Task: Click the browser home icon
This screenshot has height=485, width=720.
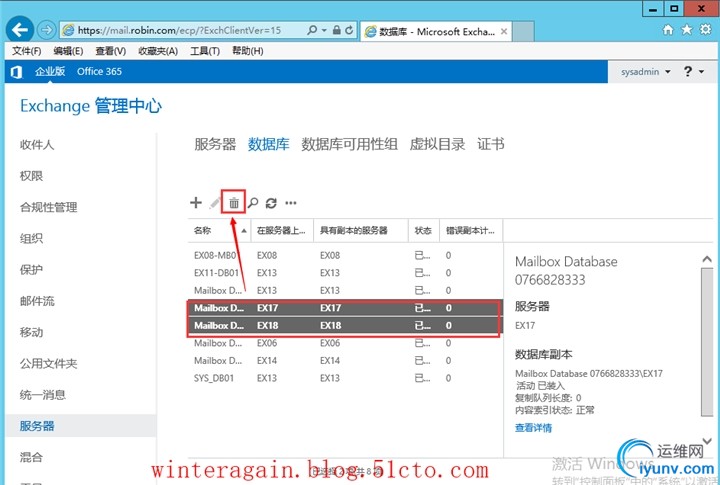Action: tap(668, 30)
